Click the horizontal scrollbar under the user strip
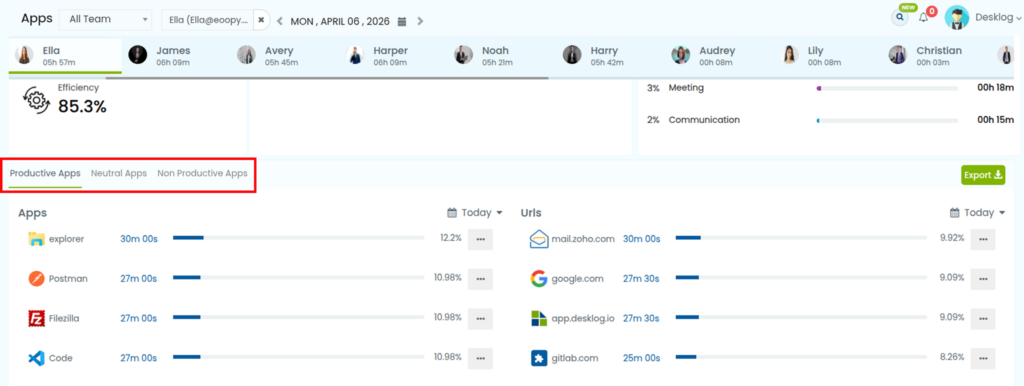The image size is (1024, 386). [x=327, y=78]
